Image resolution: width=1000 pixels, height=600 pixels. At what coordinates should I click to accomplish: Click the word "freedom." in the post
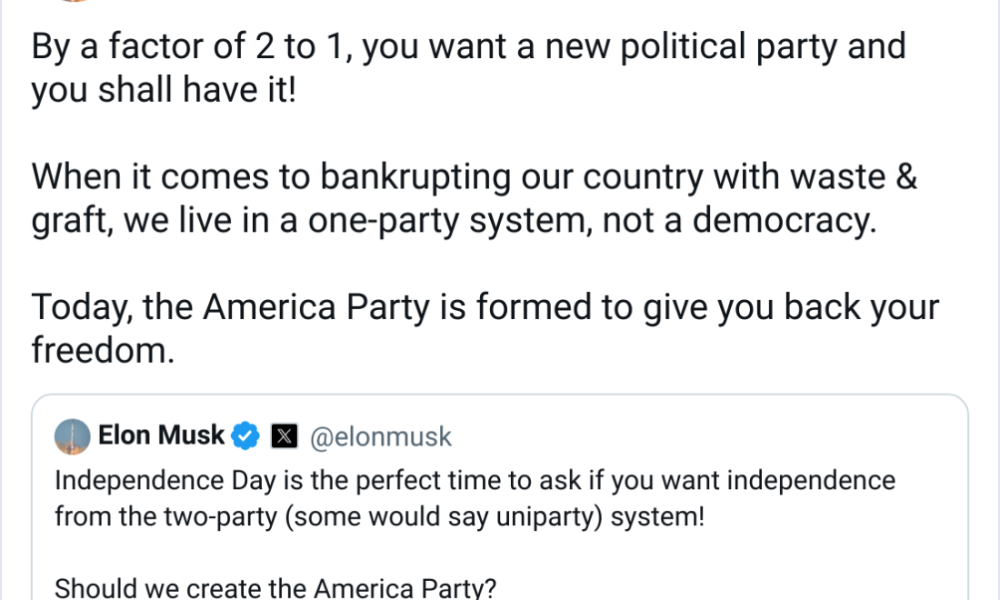103,351
